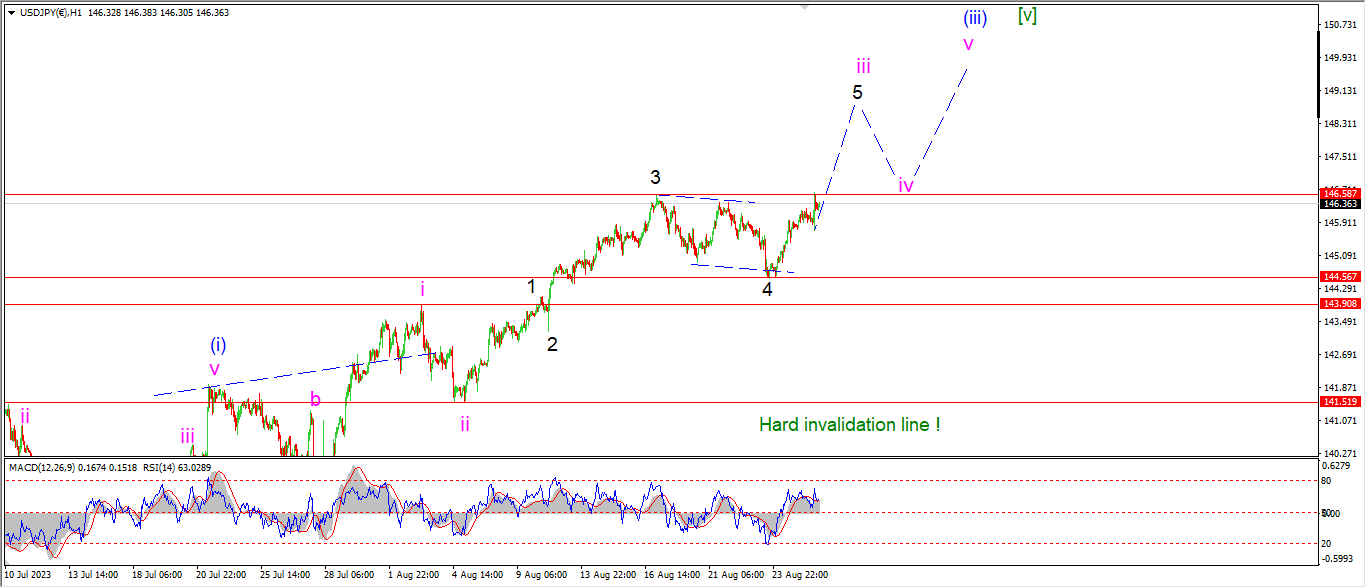Click the 149.131 price axis value

[x=1340, y=90]
